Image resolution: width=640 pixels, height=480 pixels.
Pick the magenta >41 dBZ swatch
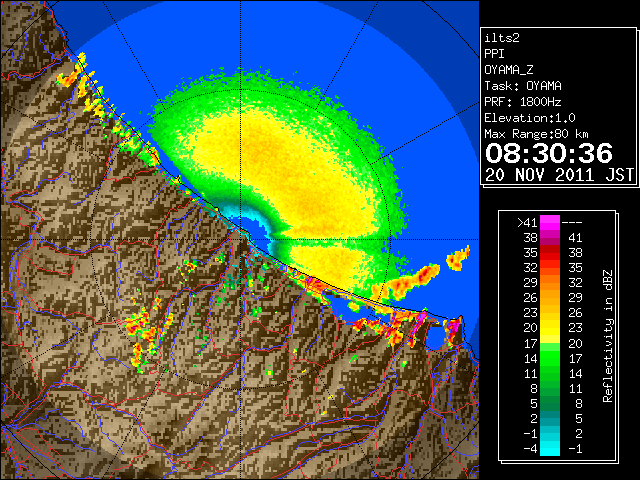point(550,222)
